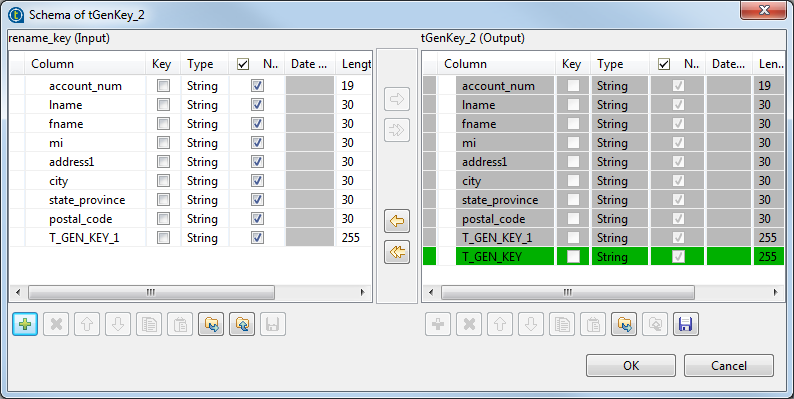Toggle Key checkbox for input T_GEN_KEY_1

[163, 237]
